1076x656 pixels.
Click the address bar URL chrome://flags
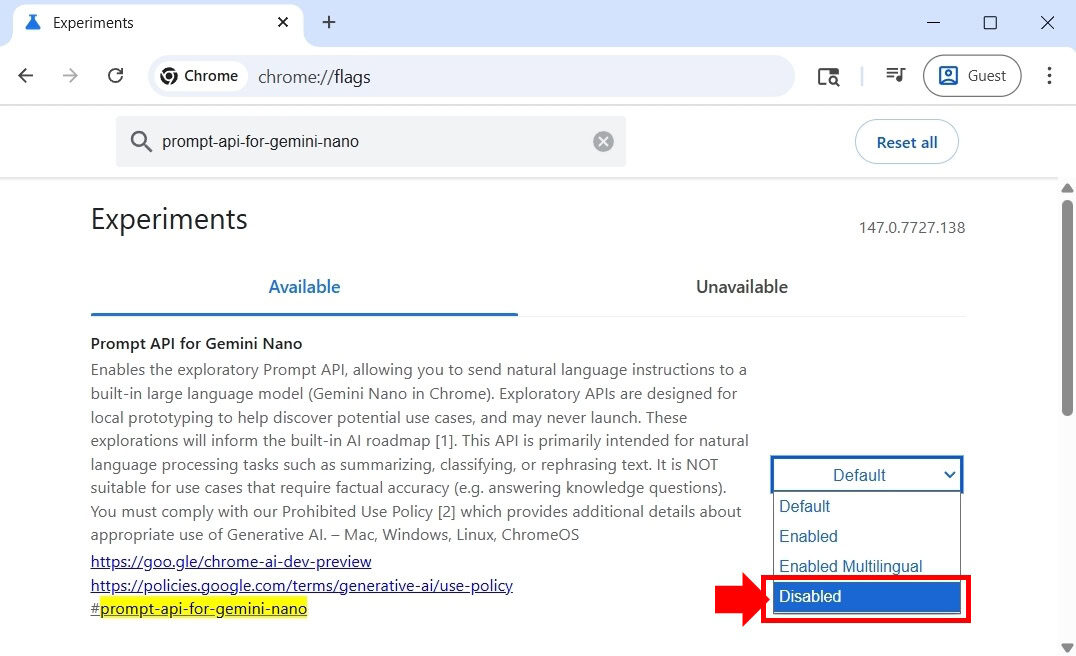[314, 77]
